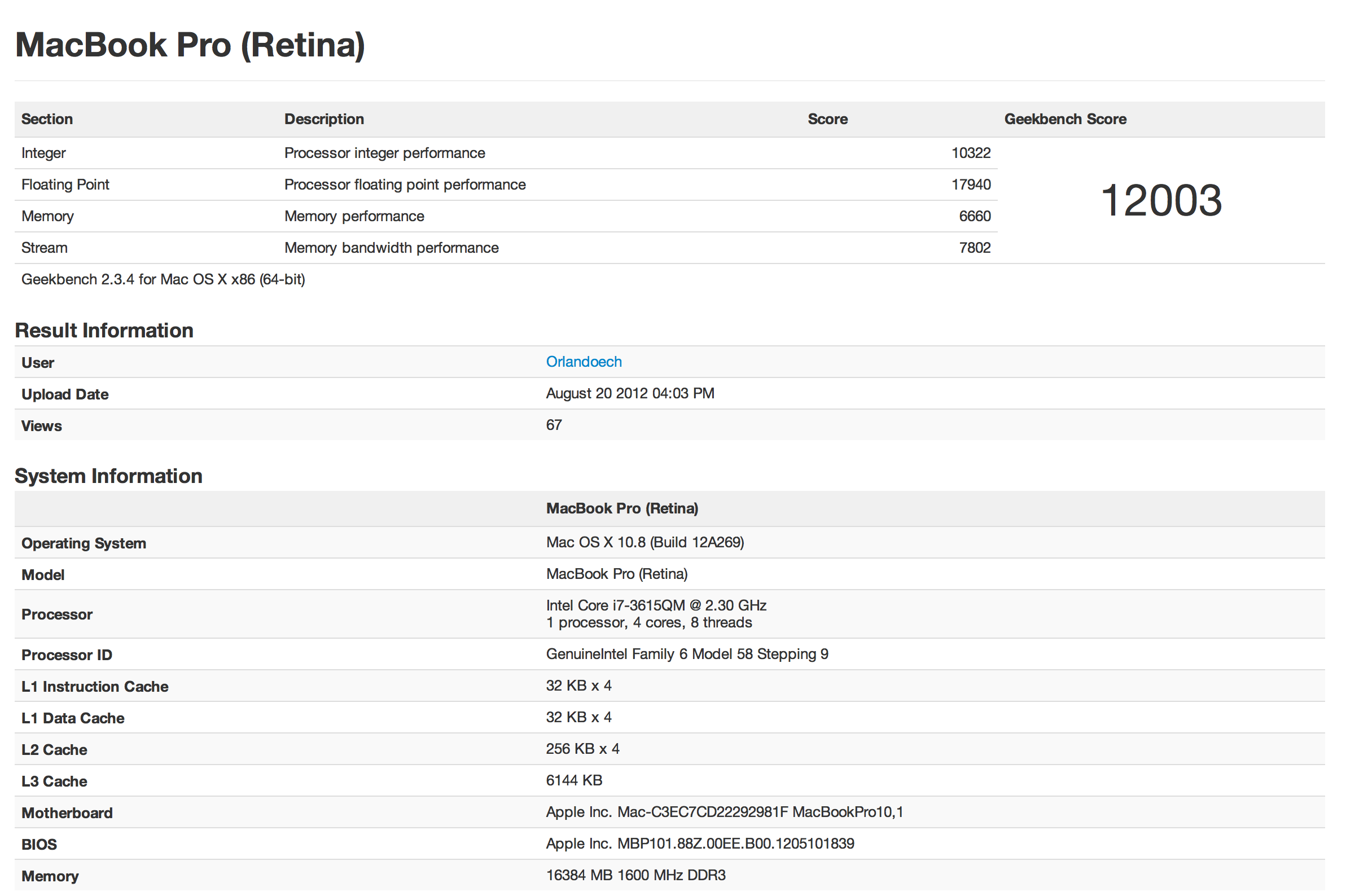Screen dimensions: 1368x896
Task: Open the Orlandoech user profile link
Action: click(584, 362)
